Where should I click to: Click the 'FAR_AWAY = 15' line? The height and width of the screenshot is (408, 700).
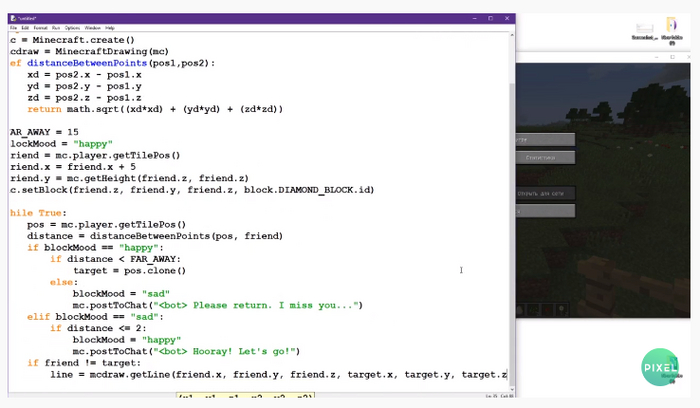click(x=44, y=132)
